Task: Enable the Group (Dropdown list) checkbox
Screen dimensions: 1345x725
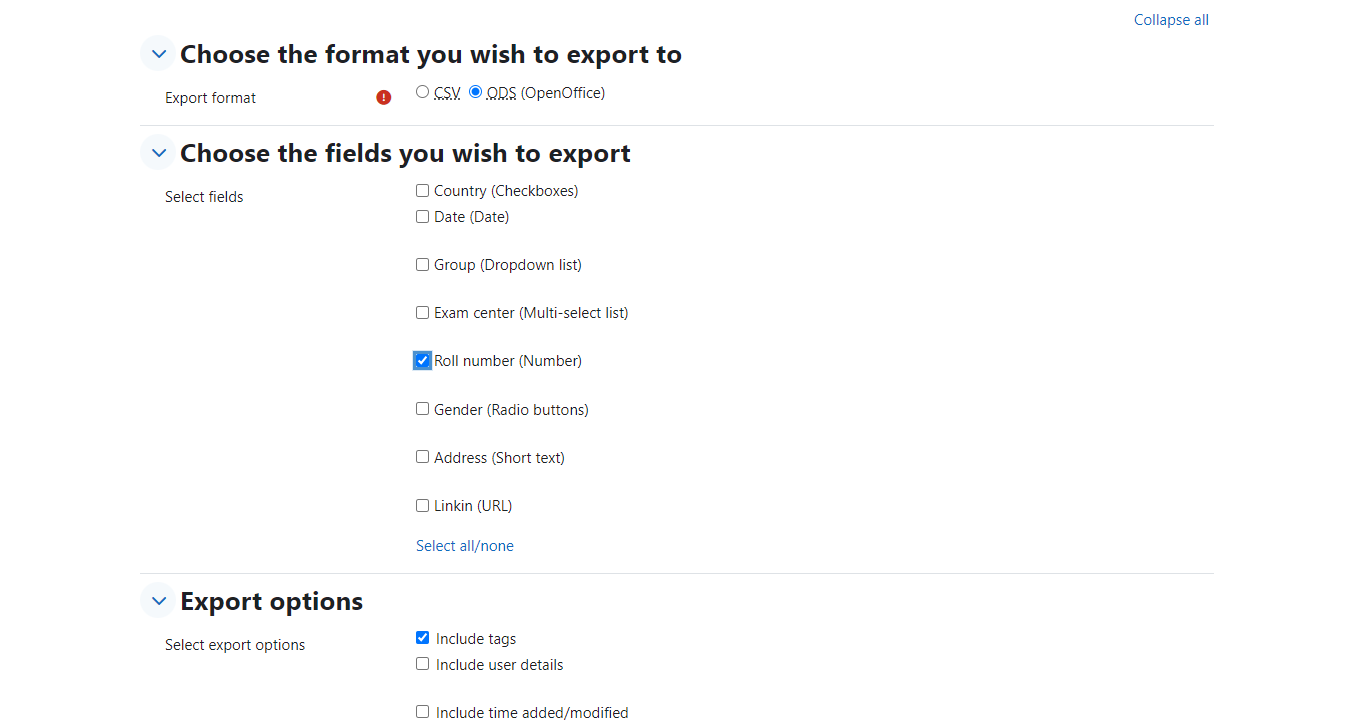Action: pos(422,265)
